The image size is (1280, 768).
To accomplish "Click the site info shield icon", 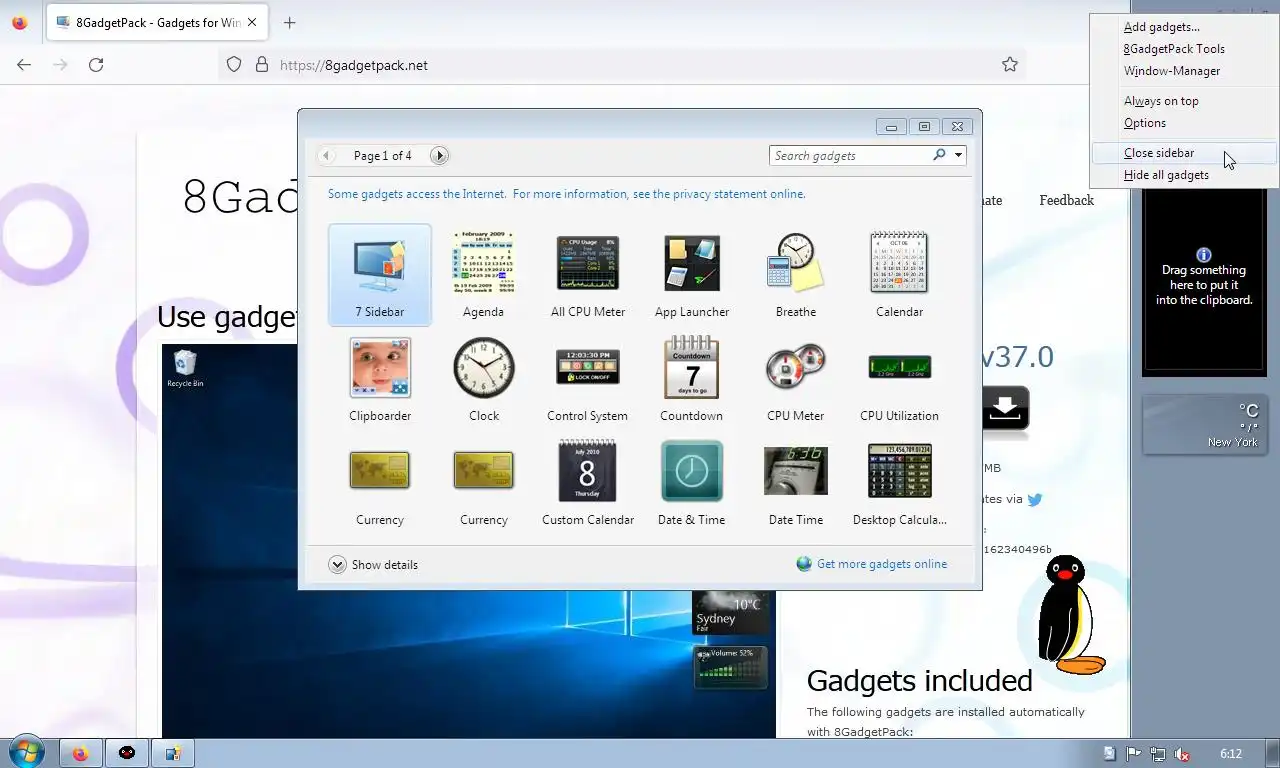I will (x=234, y=65).
